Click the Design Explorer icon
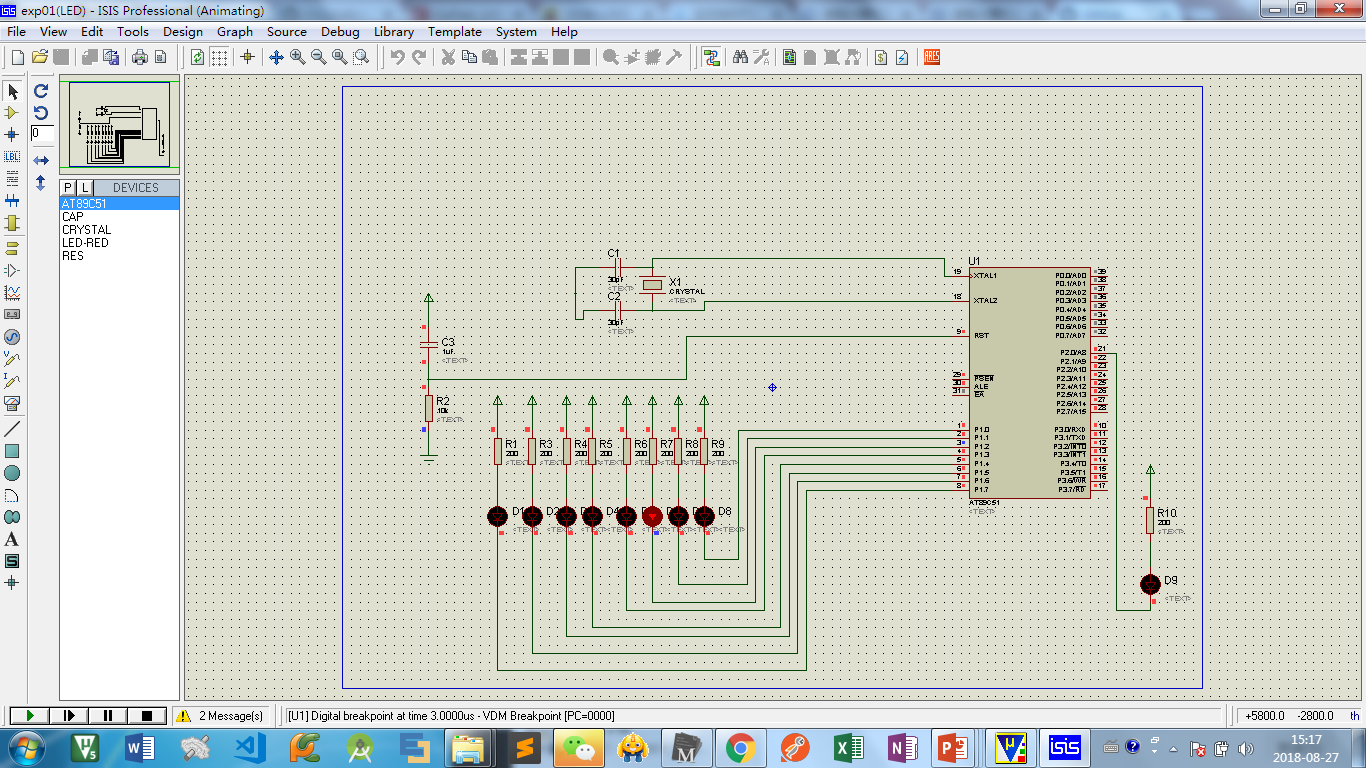 pos(790,57)
